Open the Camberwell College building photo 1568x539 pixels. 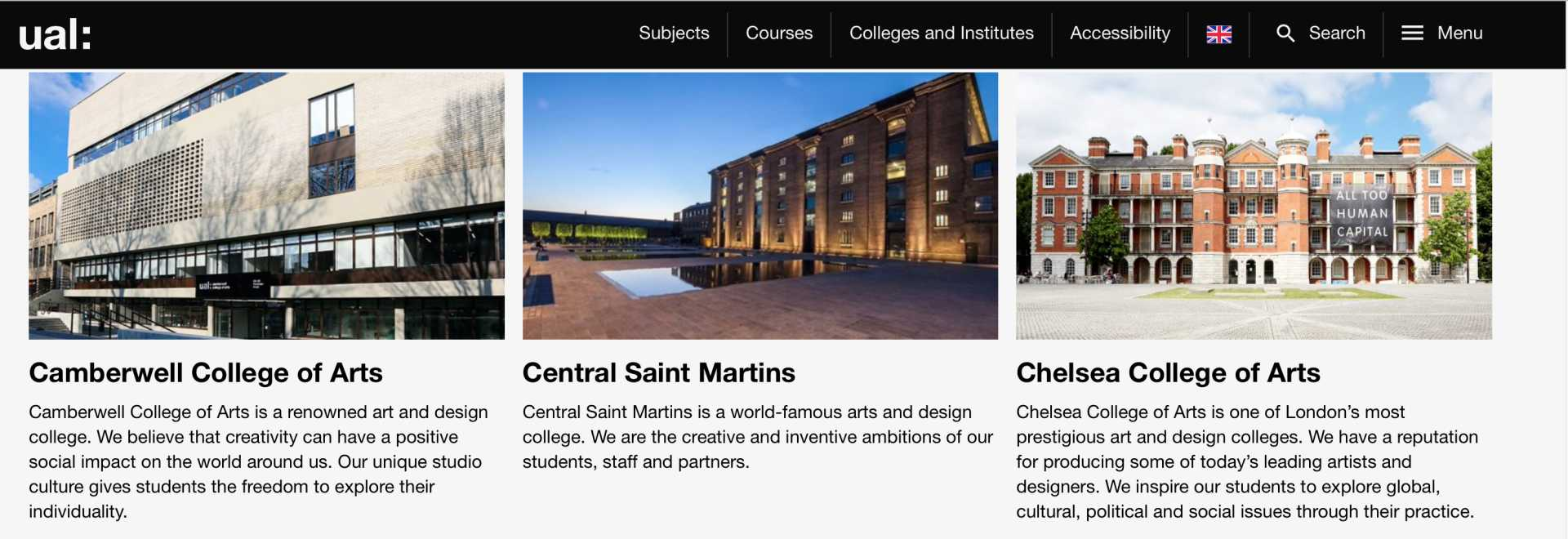click(x=266, y=206)
